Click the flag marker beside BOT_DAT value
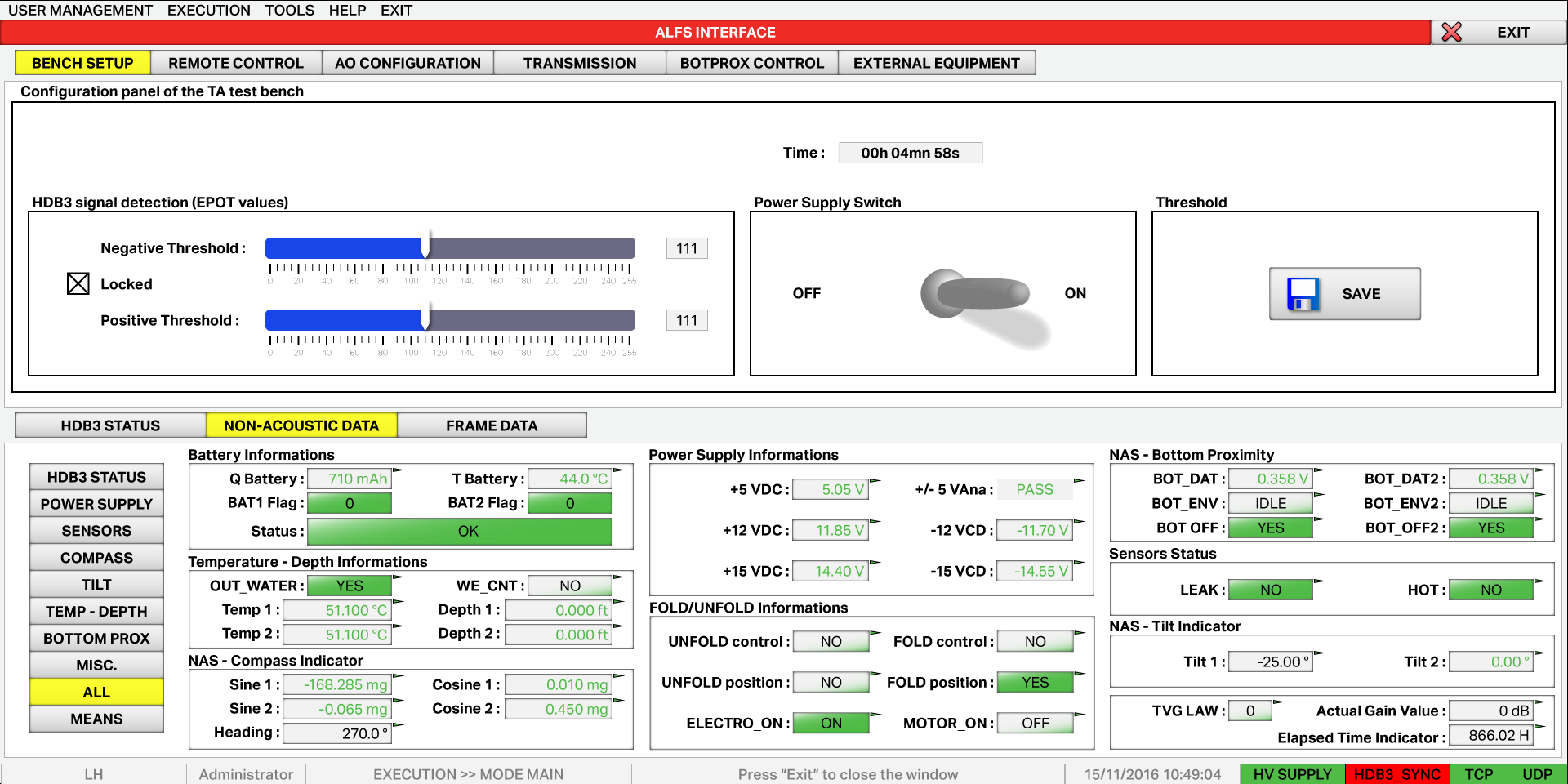Viewport: 1568px width, 784px height. [1320, 470]
